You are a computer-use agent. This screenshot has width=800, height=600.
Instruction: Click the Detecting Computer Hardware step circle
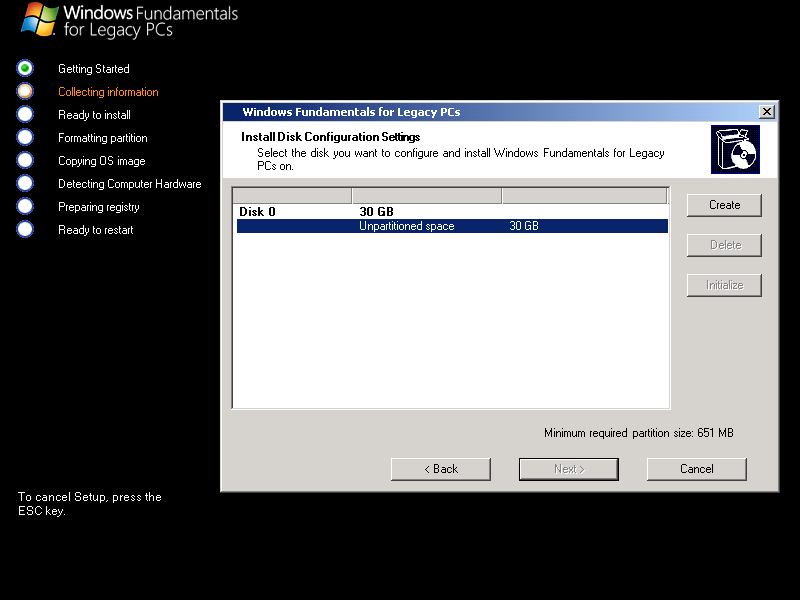pos(24,183)
